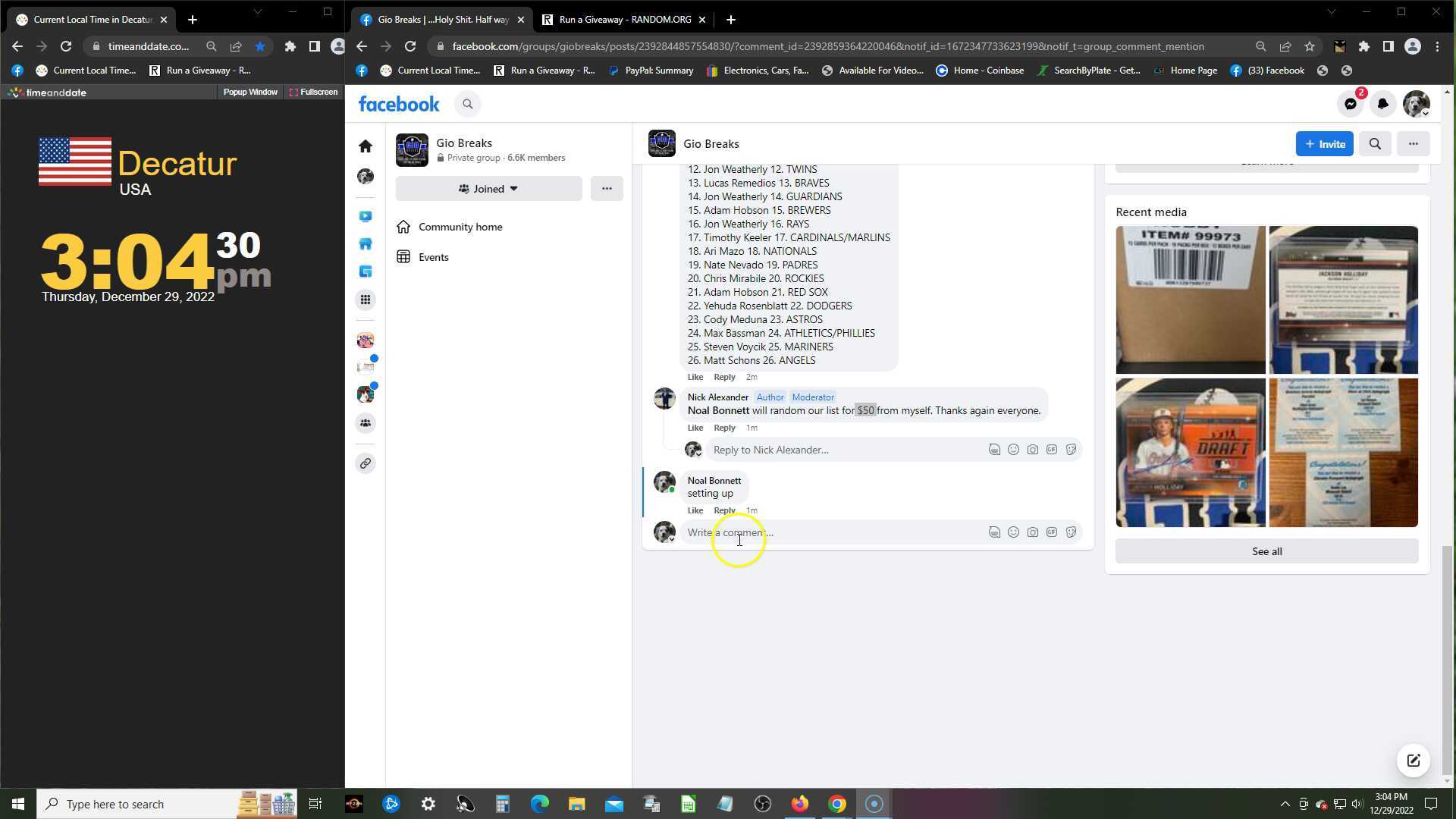Toggle the bookmark star on the timeanddate page
This screenshot has height=819, width=1456.
coord(260,46)
